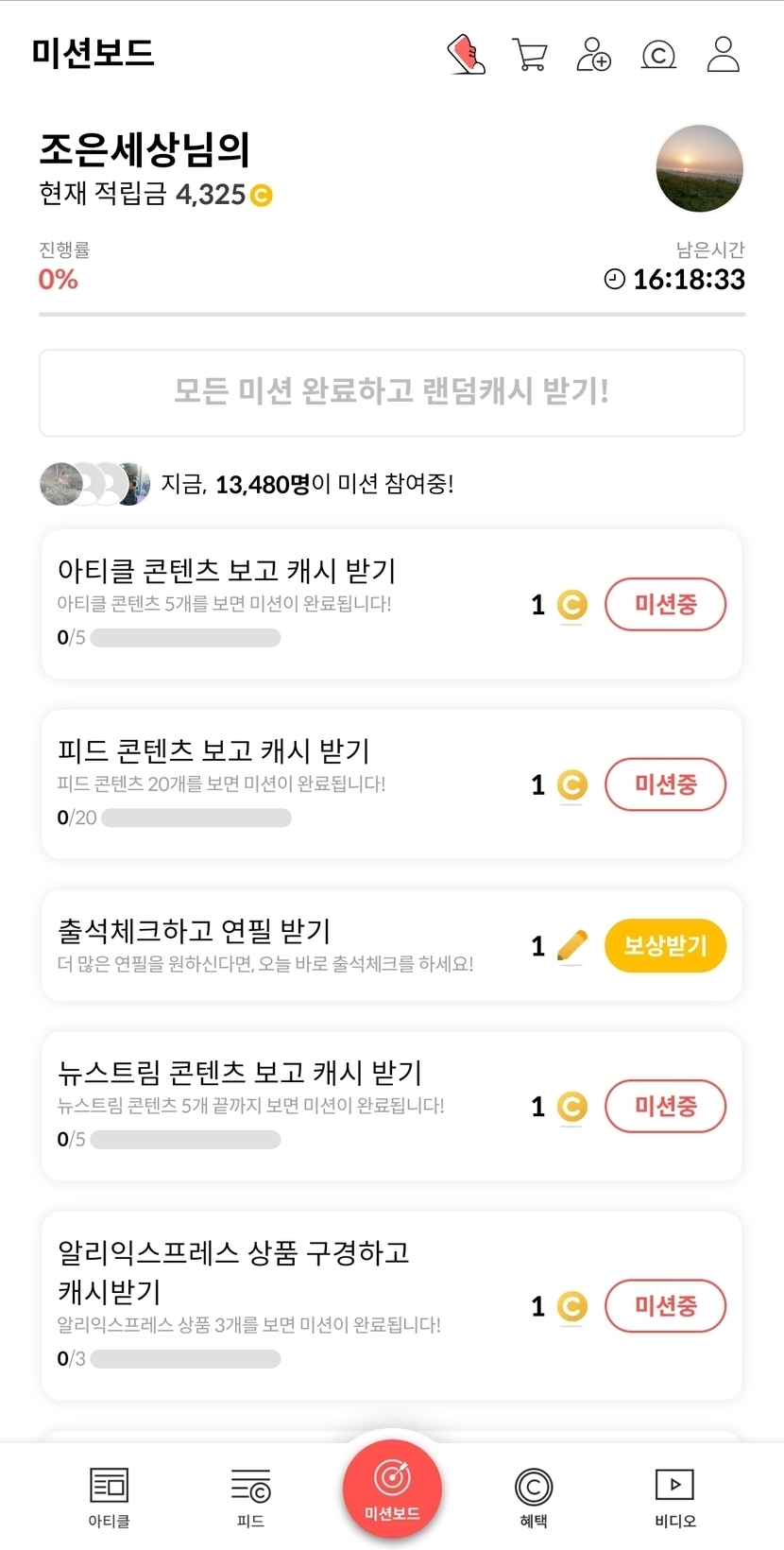
Task: Open the cash coin icon in header
Action: point(658,55)
